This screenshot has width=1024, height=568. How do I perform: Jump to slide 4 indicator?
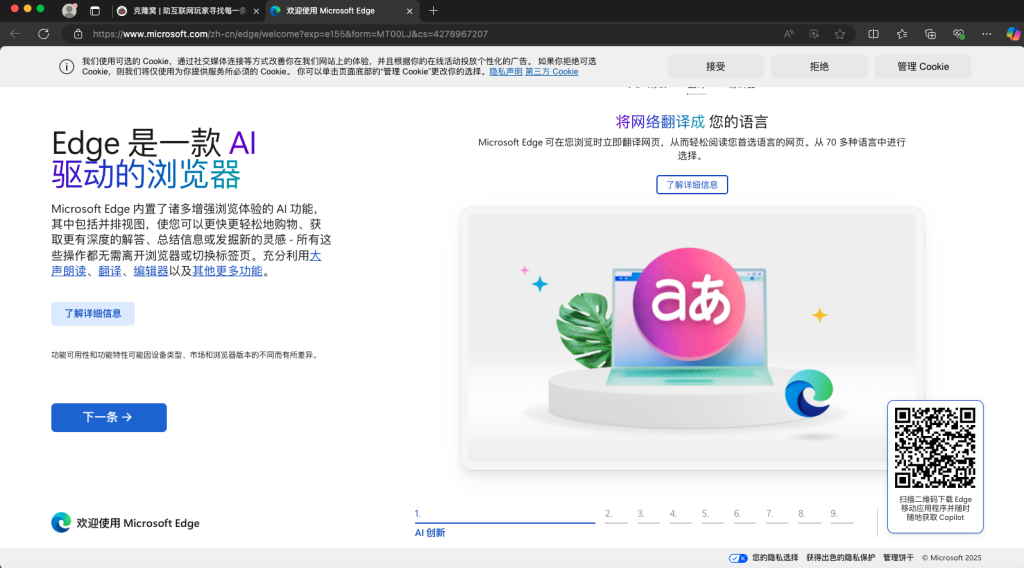click(x=680, y=515)
